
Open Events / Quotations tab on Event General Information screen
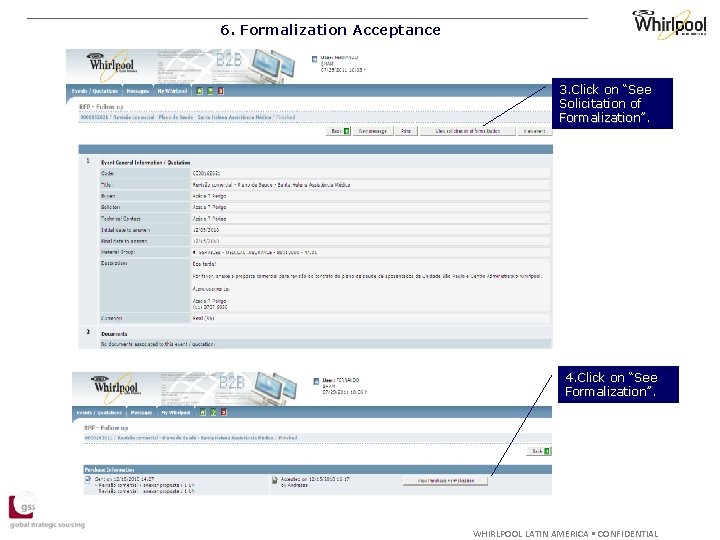(94, 91)
